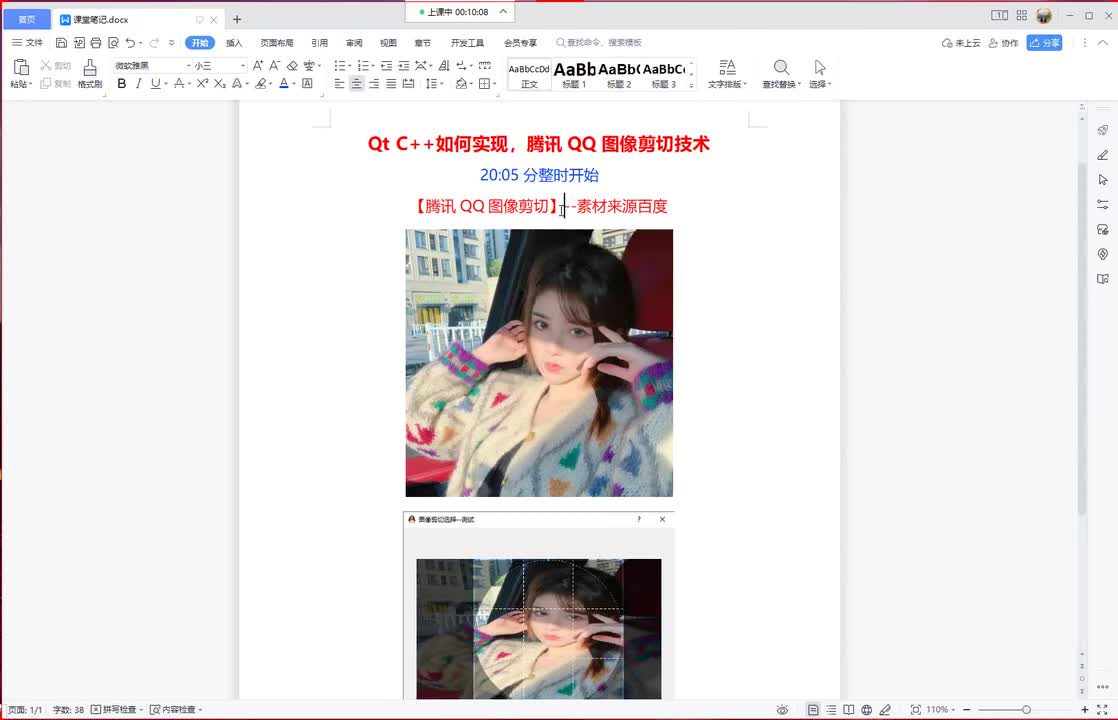1118x720 pixels.
Task: Click the zoom-out minus button
Action: [967, 710]
